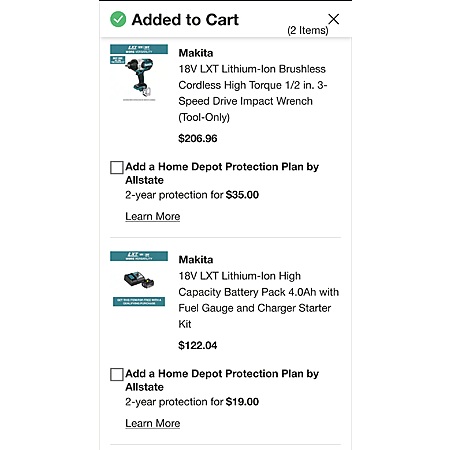Open Learn More under the $19.00 plan

pyautogui.click(x=153, y=423)
